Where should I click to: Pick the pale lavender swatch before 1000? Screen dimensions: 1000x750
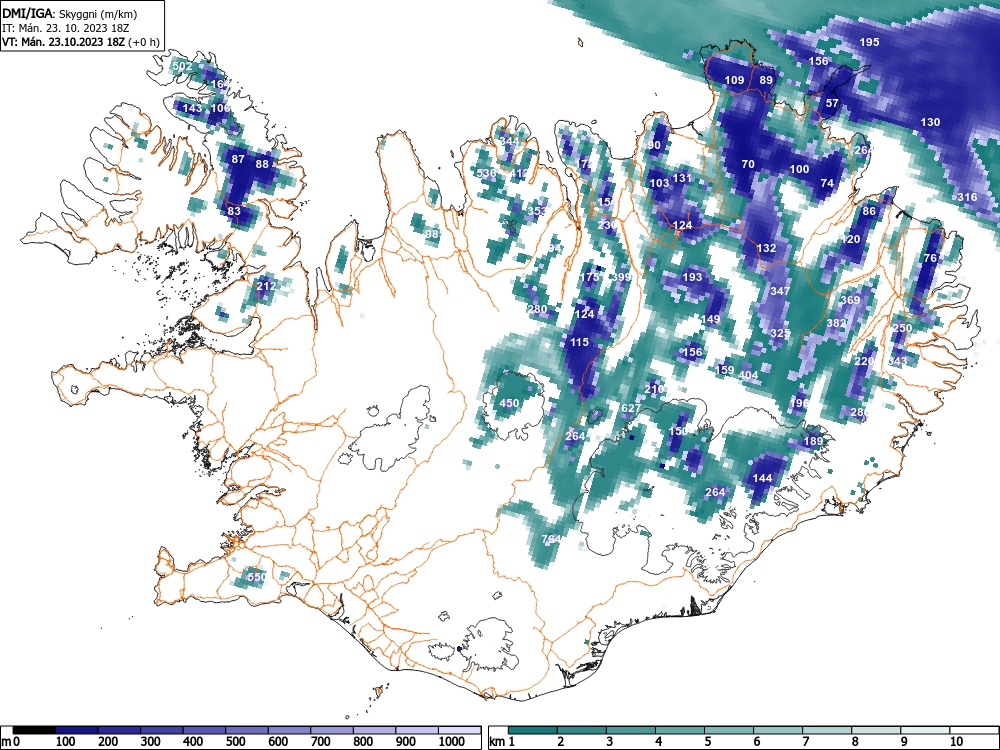tap(417, 730)
